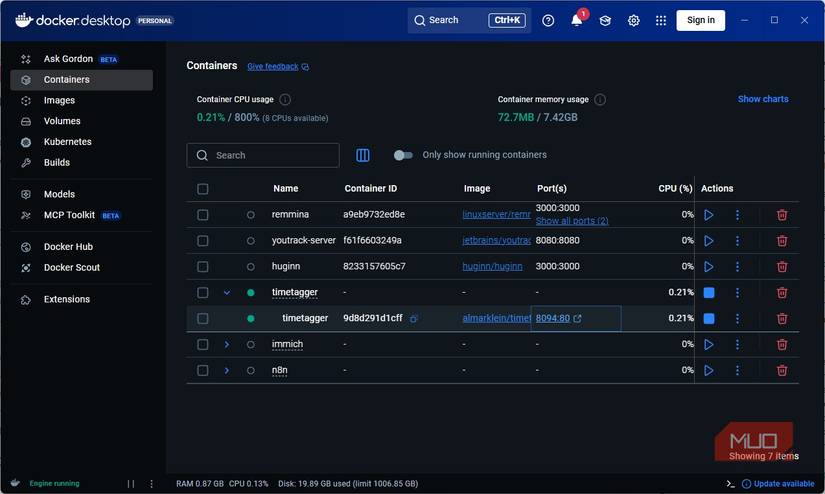
Task: Check the immich row checkbox
Action: [x=203, y=344]
